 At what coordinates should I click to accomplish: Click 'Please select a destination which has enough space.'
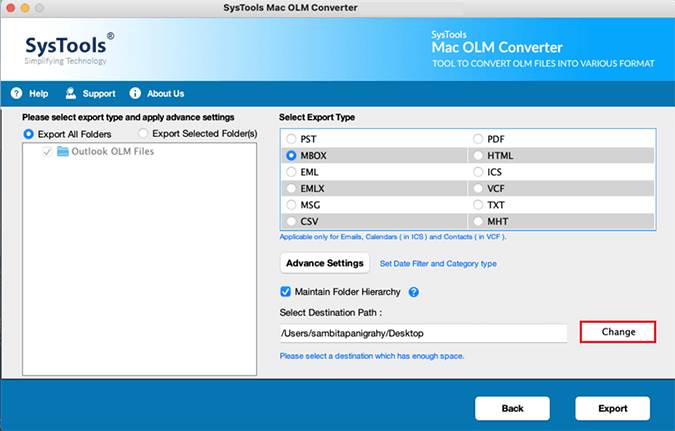(372, 356)
